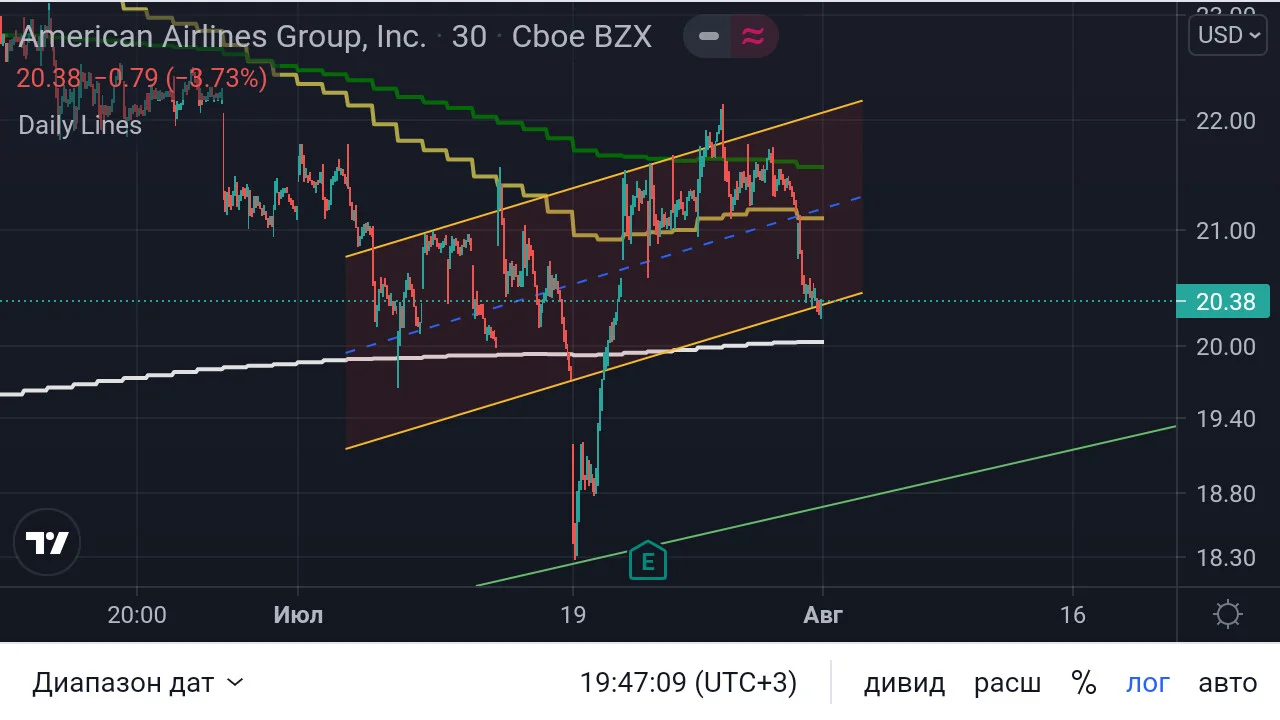
Task: Click the Cboe BZX exchange label
Action: tap(581, 37)
